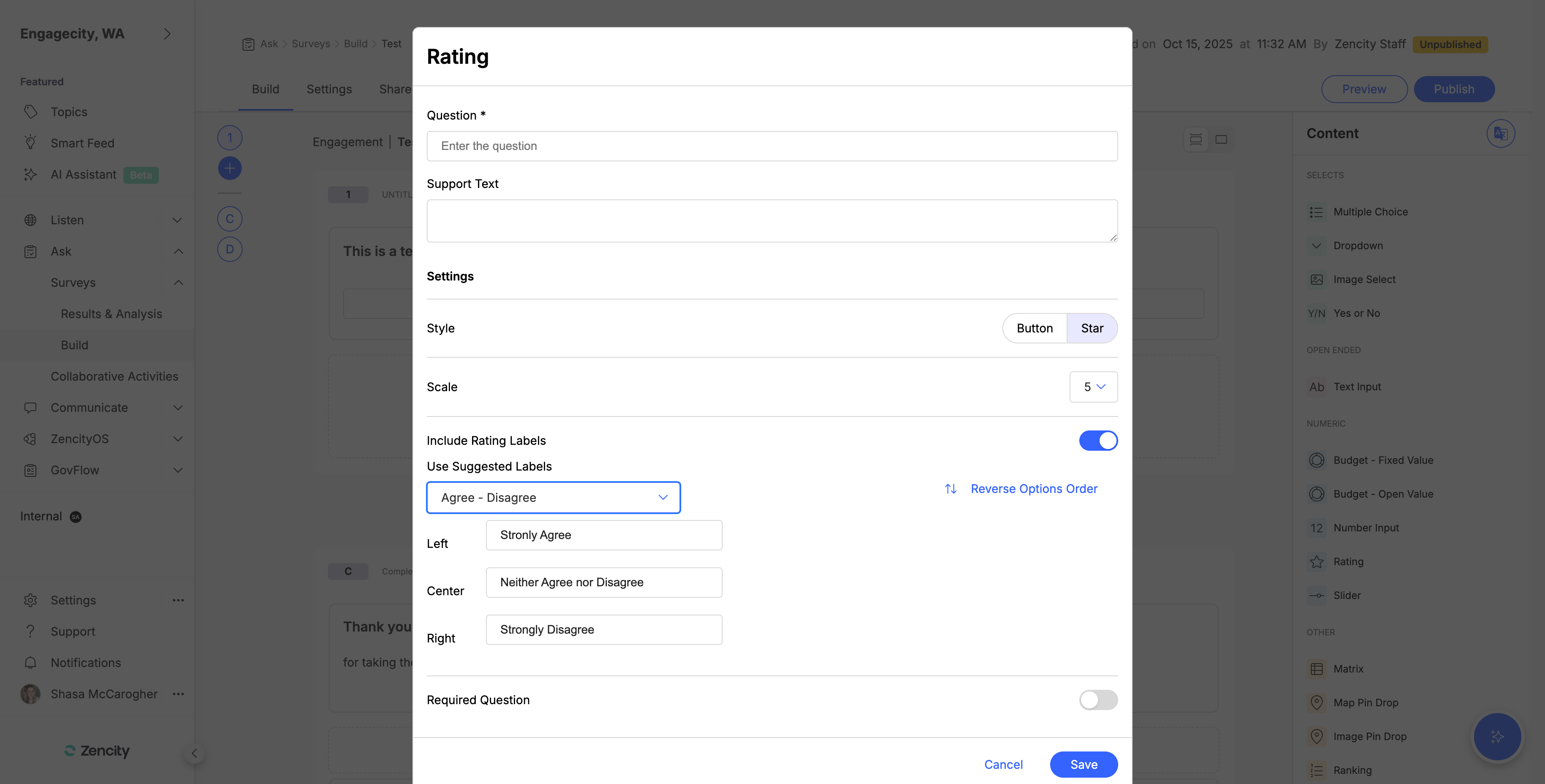
Task: Click the AI Assistant sparkle icon
Action: tap(30, 174)
